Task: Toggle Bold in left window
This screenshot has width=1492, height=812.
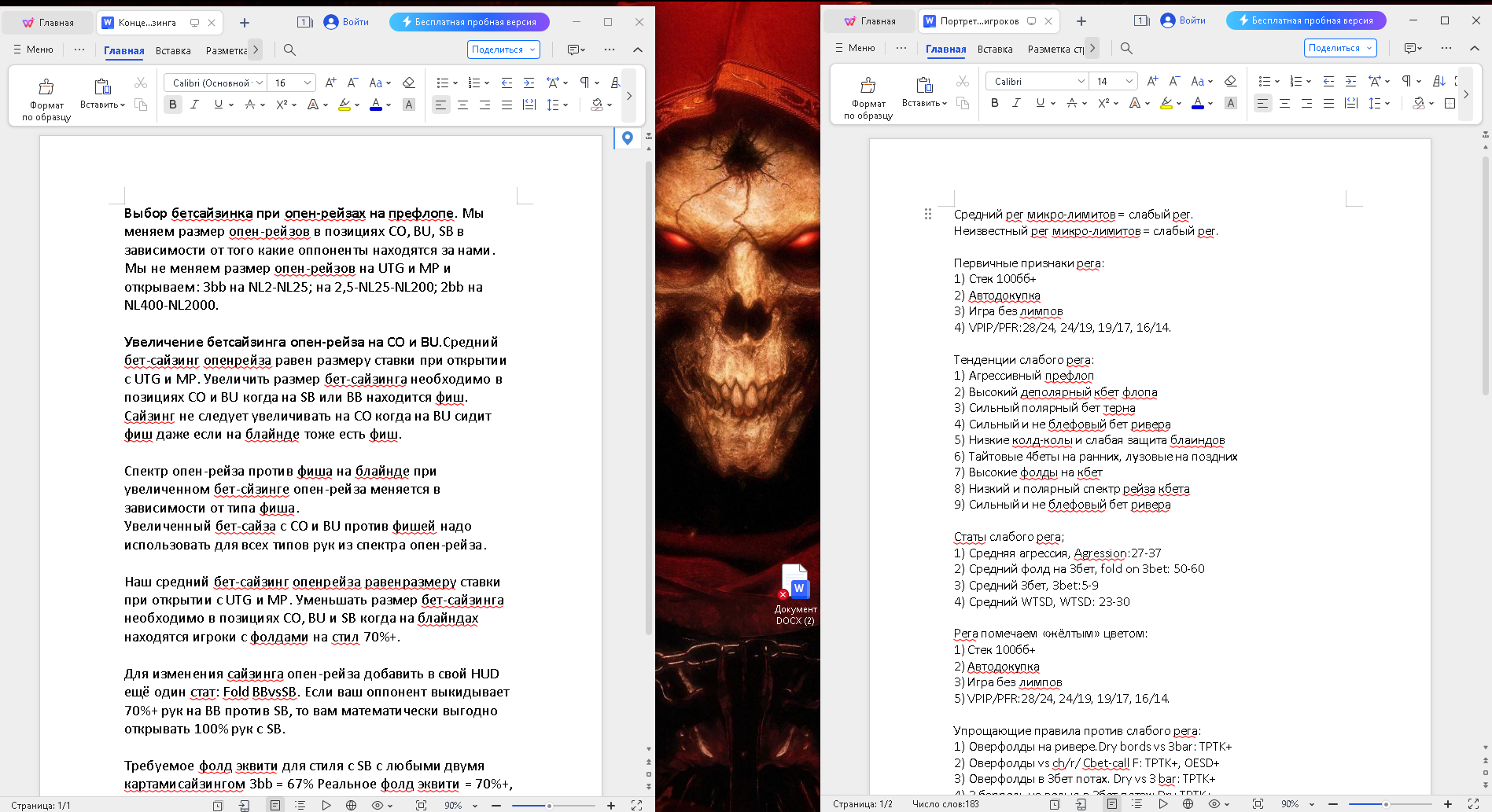Action: click(x=173, y=105)
